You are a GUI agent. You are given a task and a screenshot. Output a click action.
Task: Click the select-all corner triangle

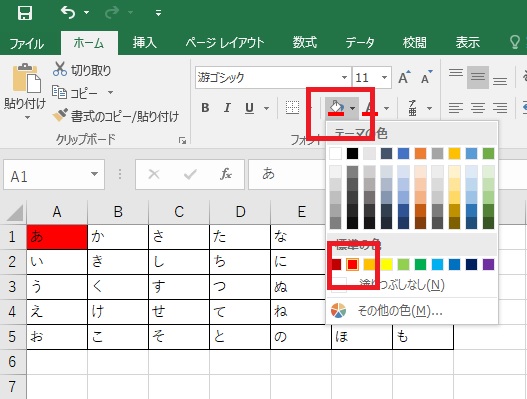pyautogui.click(x=15, y=212)
